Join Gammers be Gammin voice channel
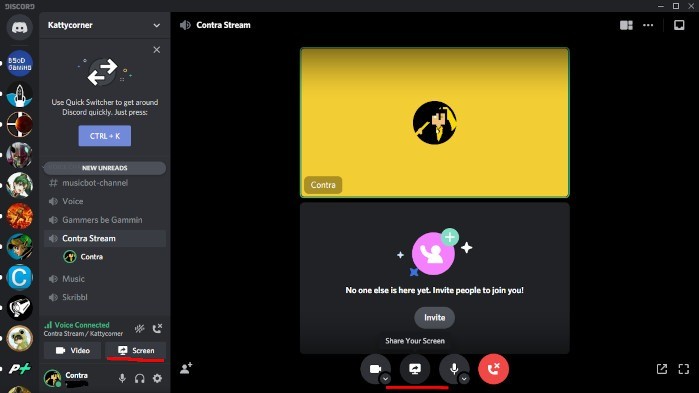 [105, 220]
